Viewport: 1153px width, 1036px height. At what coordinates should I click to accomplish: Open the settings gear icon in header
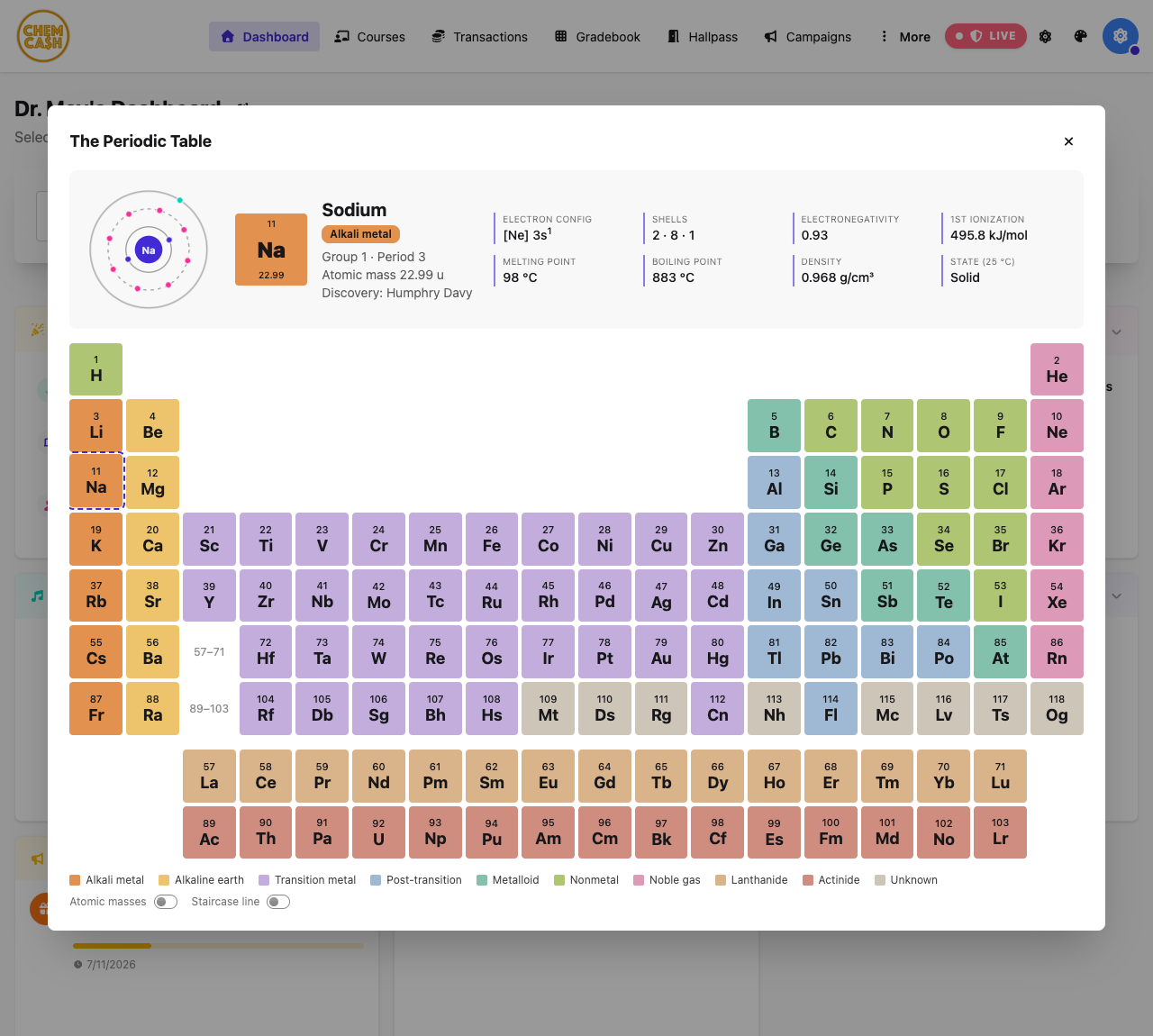coord(1046,37)
